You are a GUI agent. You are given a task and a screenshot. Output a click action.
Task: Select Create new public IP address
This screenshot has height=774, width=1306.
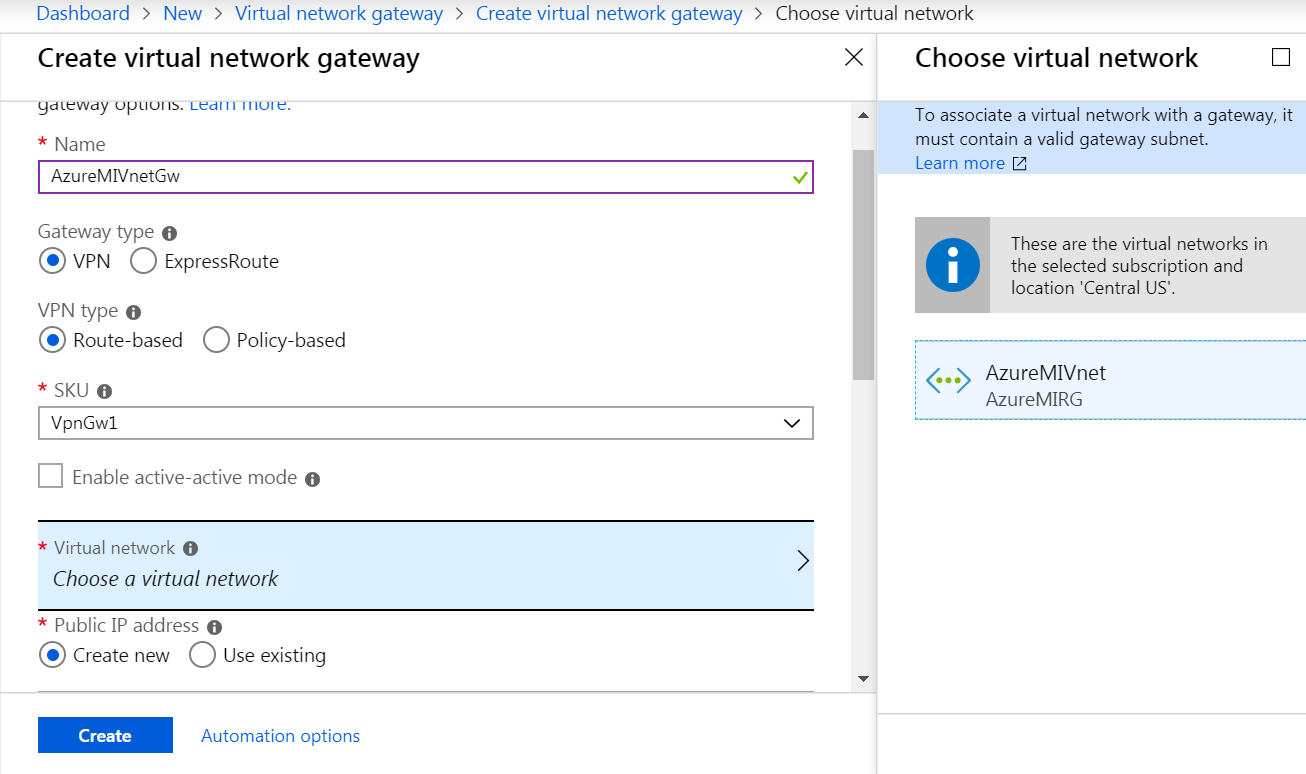[51, 655]
